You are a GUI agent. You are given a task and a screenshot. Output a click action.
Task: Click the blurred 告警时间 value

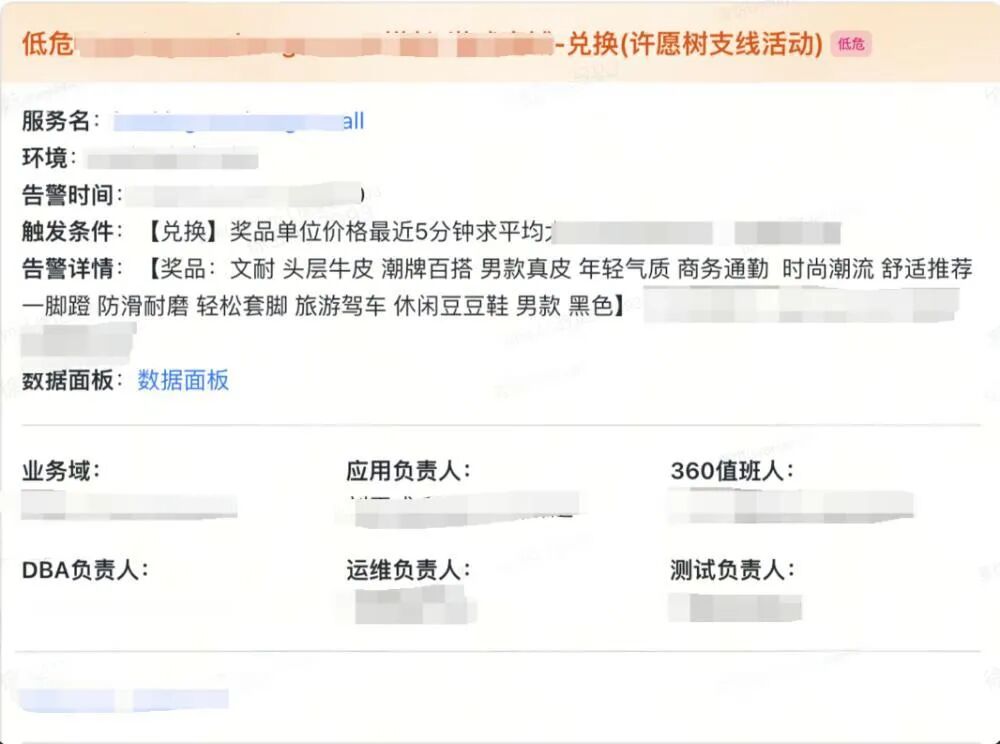(246, 194)
